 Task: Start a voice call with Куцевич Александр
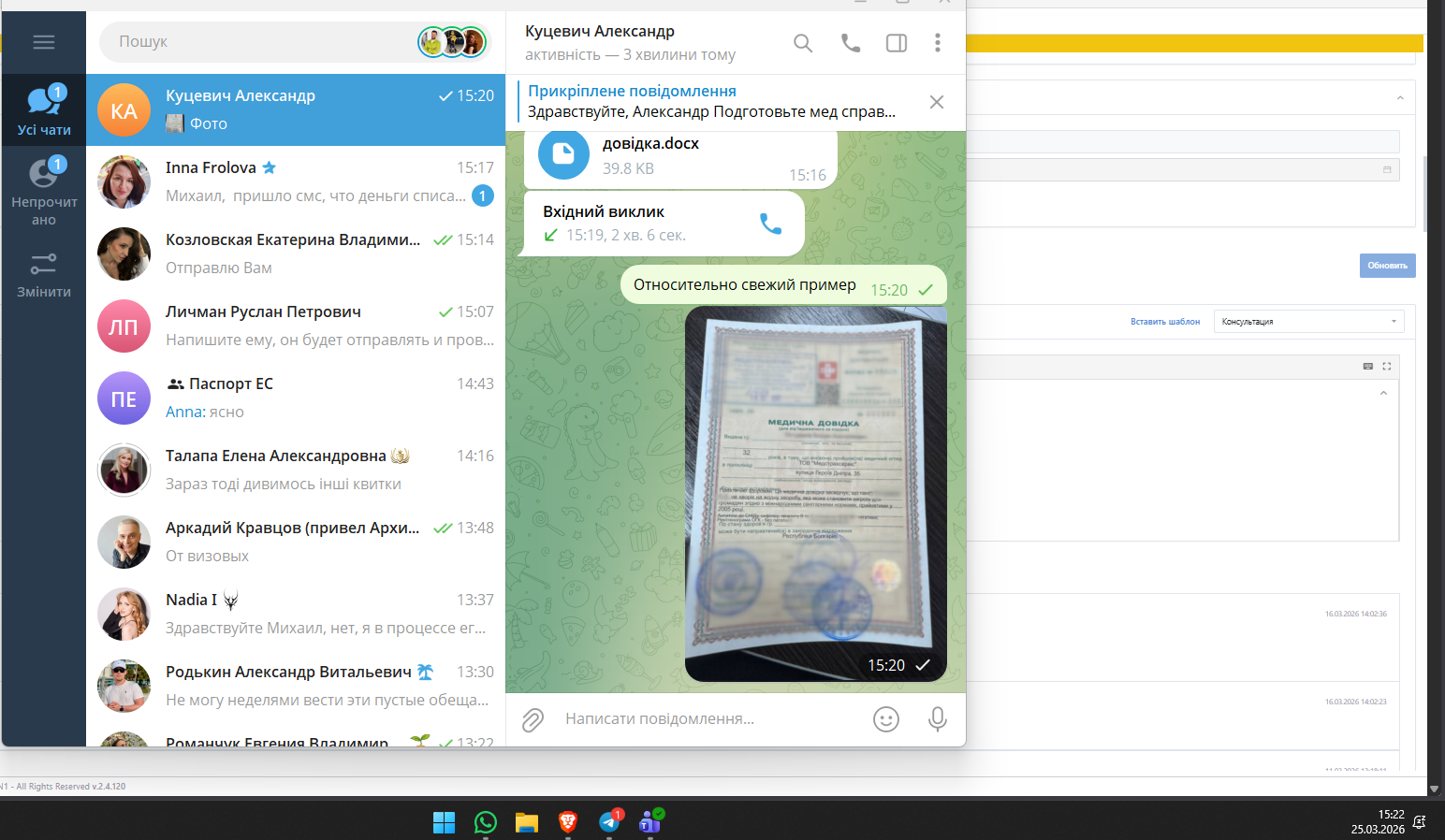(x=850, y=43)
